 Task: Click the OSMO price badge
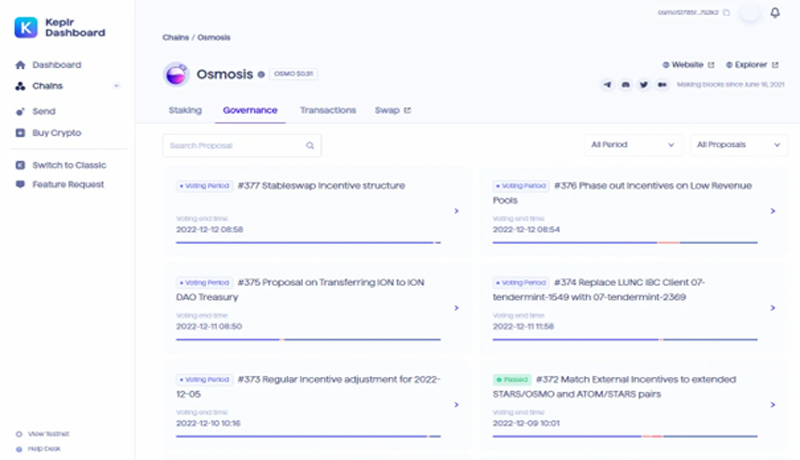click(x=293, y=74)
